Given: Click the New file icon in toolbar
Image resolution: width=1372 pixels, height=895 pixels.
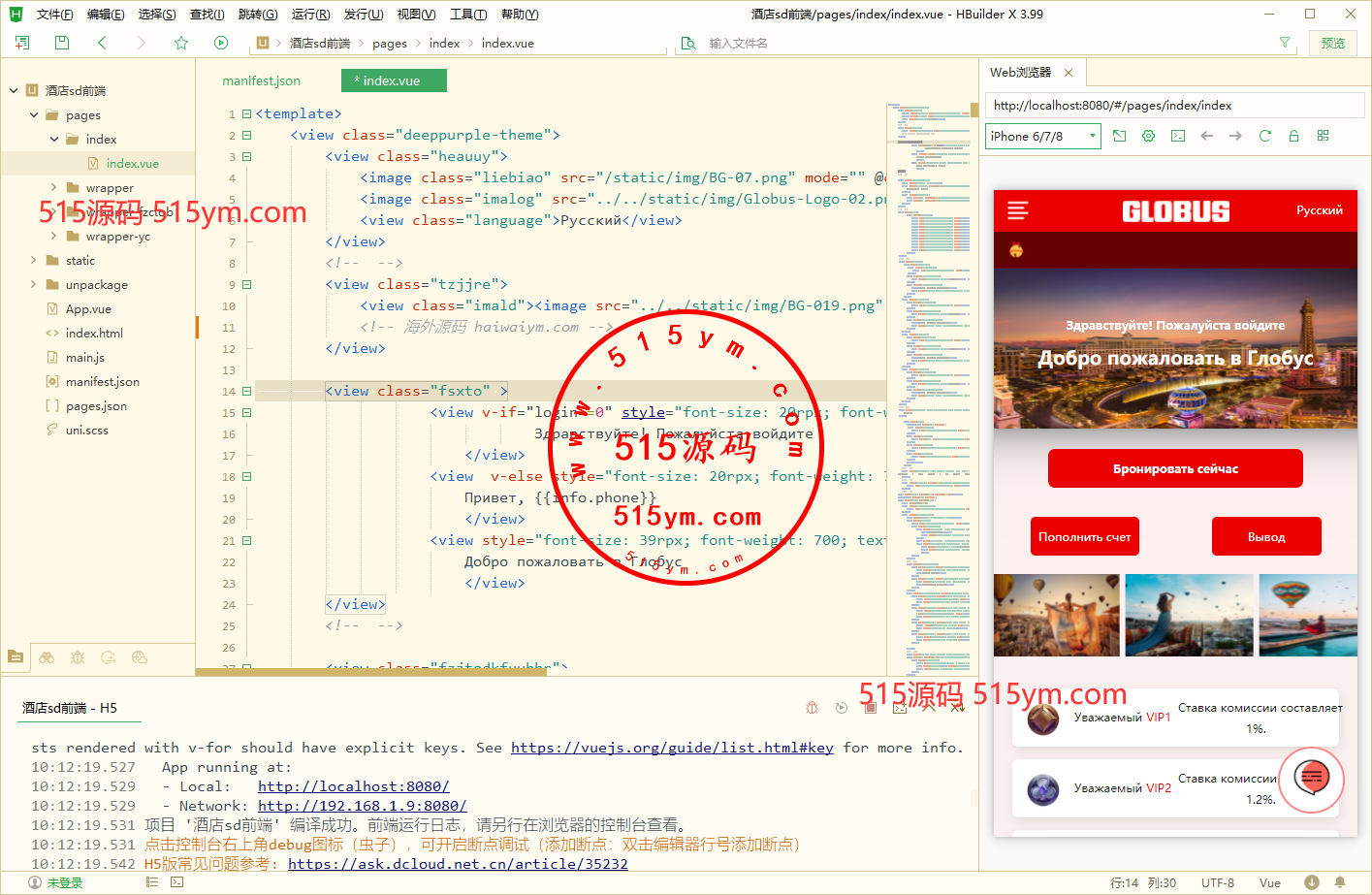Looking at the screenshot, I should tap(22, 43).
